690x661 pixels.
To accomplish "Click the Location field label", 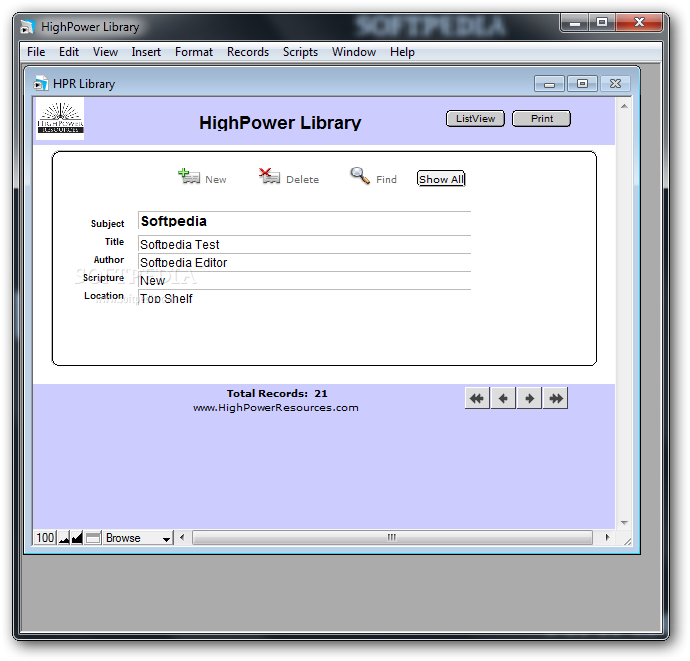I will tap(104, 296).
